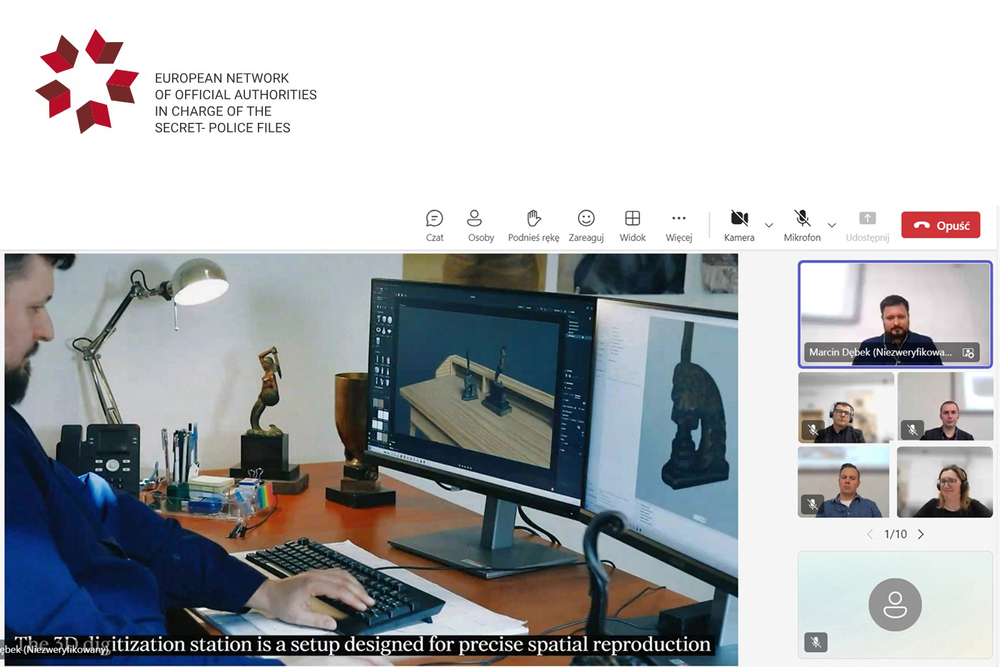Click the Marcin Dębek name label
1000x667 pixels.
[x=879, y=353]
